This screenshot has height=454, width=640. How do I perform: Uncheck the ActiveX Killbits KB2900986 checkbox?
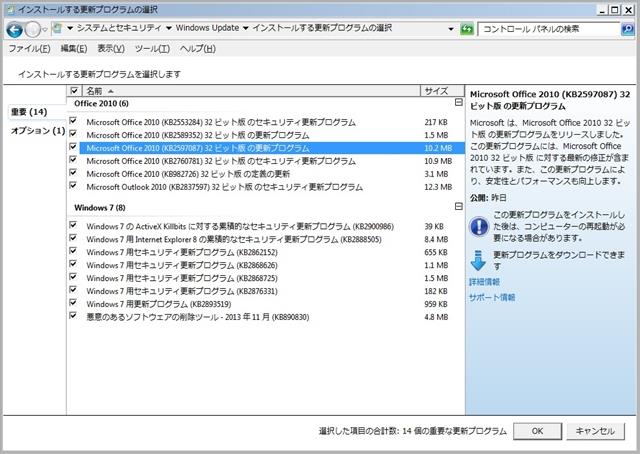73,225
